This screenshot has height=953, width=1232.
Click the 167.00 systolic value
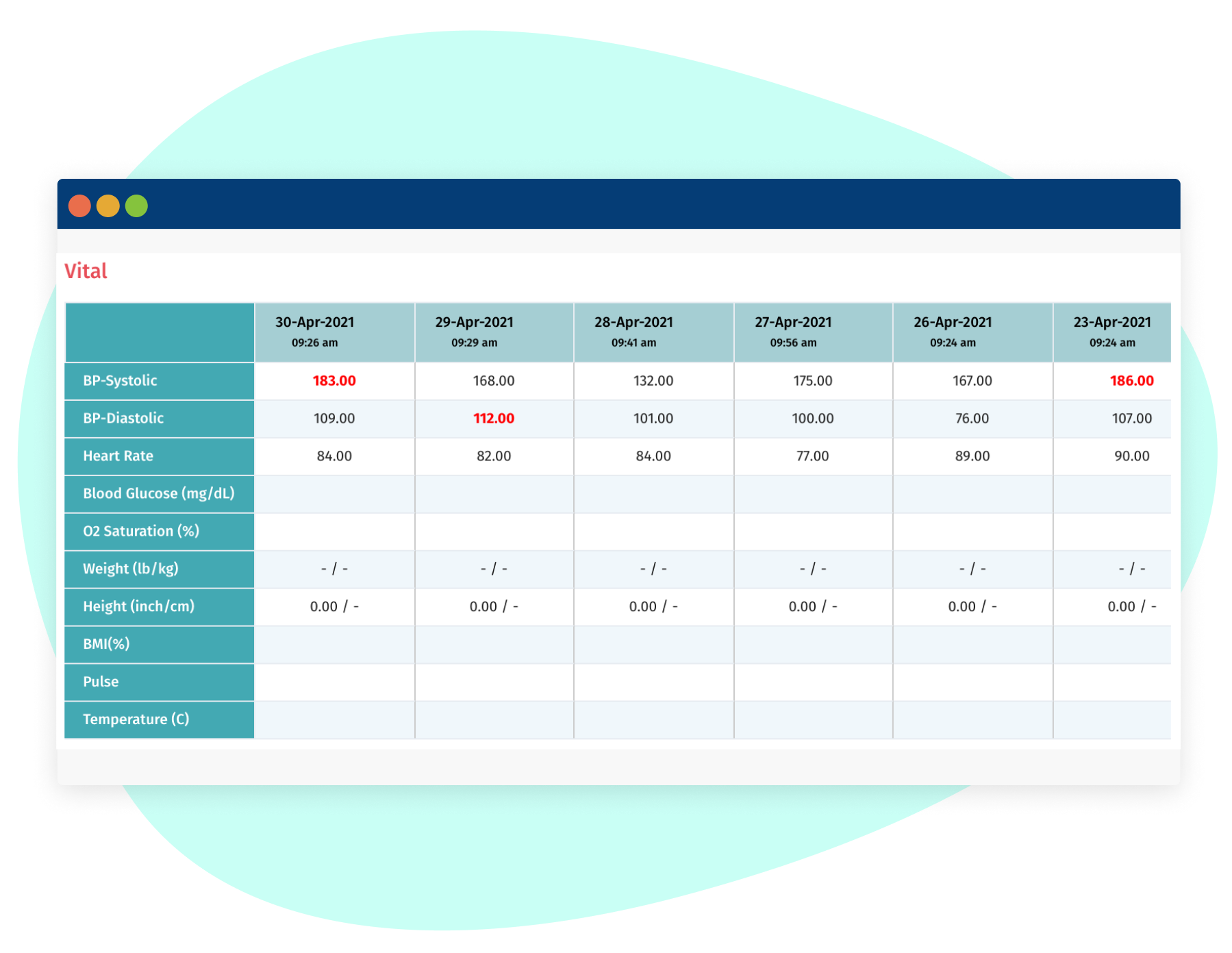coord(972,381)
